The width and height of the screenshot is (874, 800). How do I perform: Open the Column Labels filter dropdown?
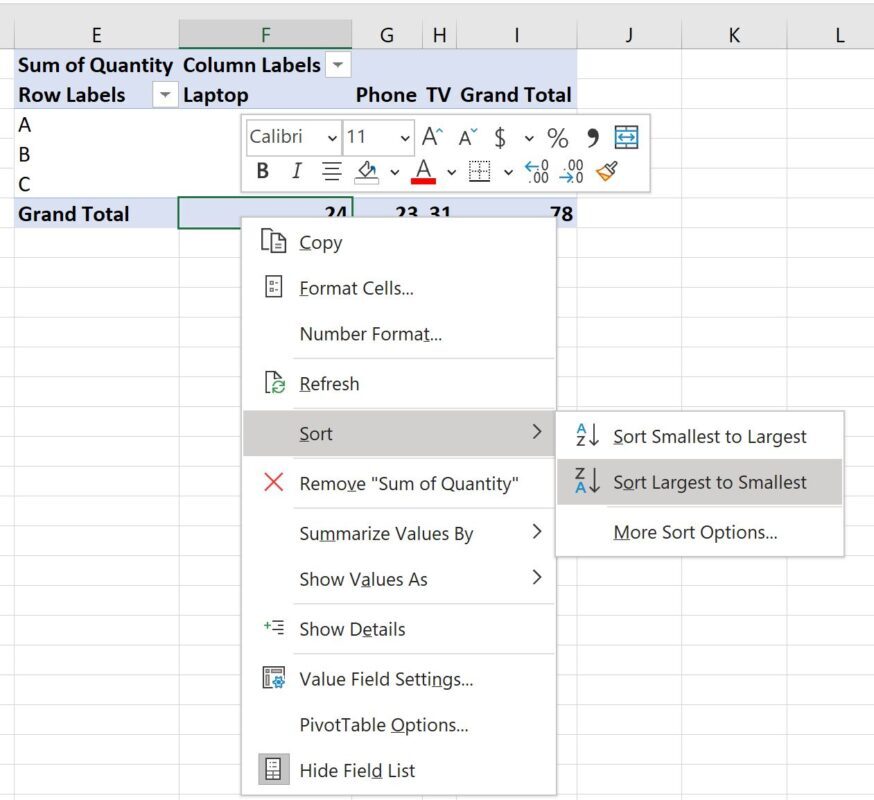(x=337, y=65)
